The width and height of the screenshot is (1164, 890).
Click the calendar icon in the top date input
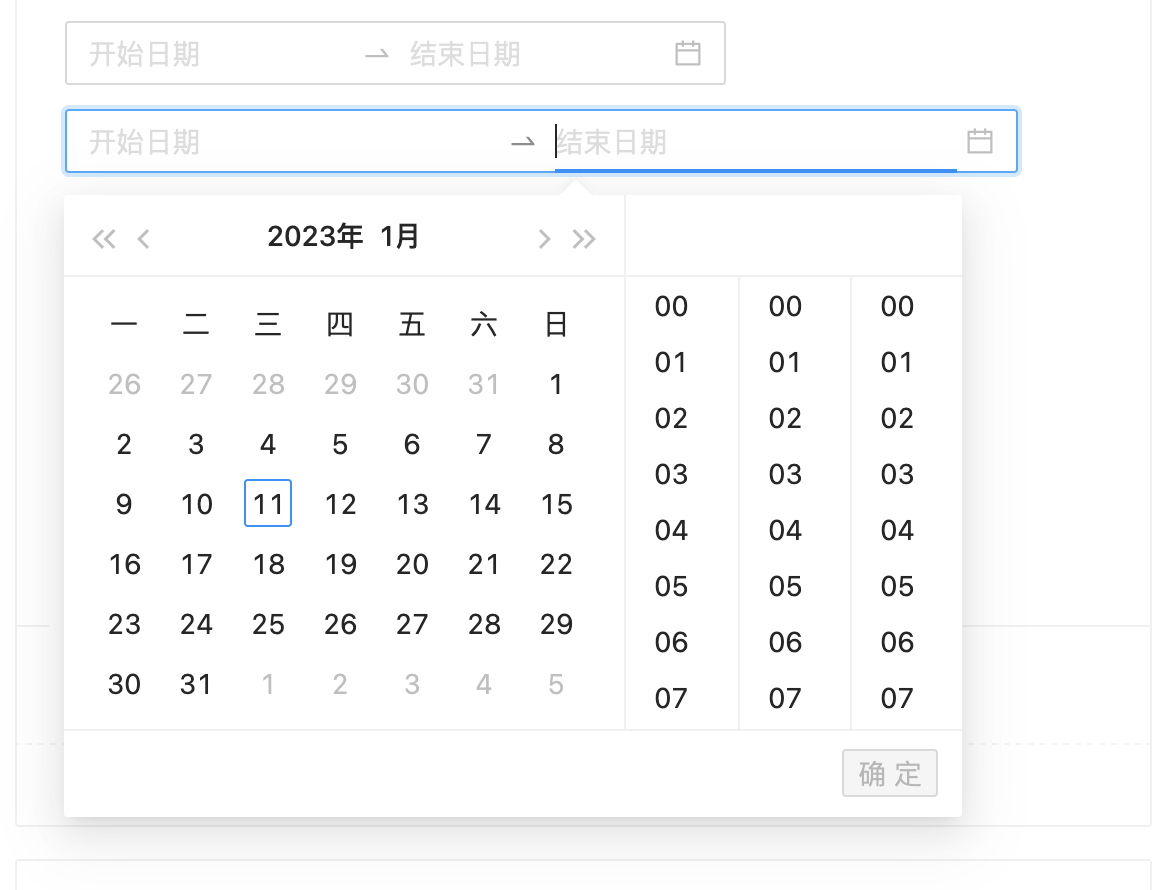tap(687, 55)
